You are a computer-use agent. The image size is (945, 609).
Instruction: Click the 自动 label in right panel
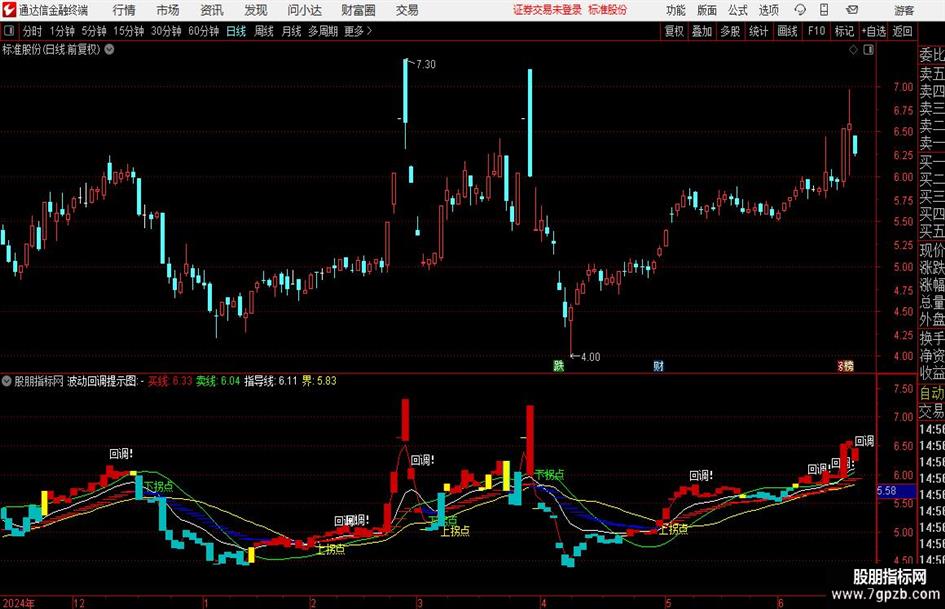(x=932, y=393)
